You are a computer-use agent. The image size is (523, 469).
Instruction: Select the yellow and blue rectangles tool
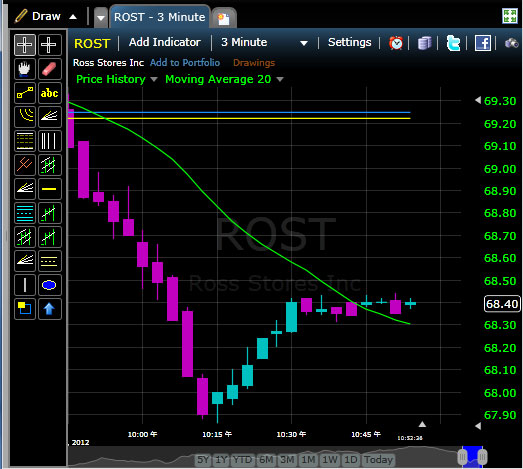25,309
